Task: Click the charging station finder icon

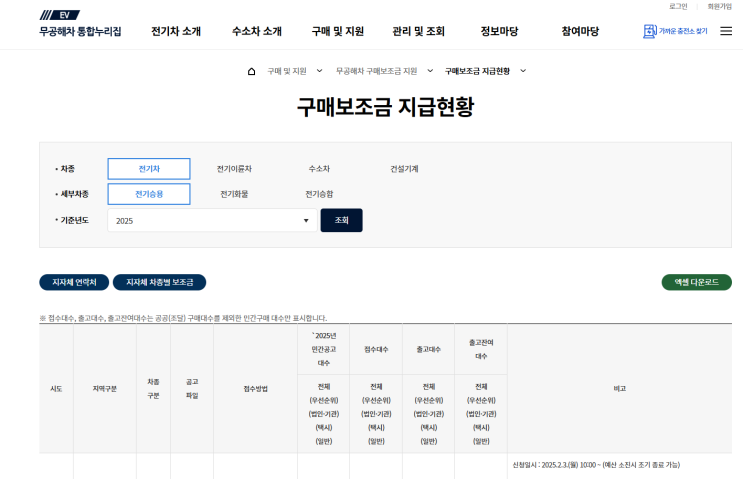Action: tap(650, 31)
